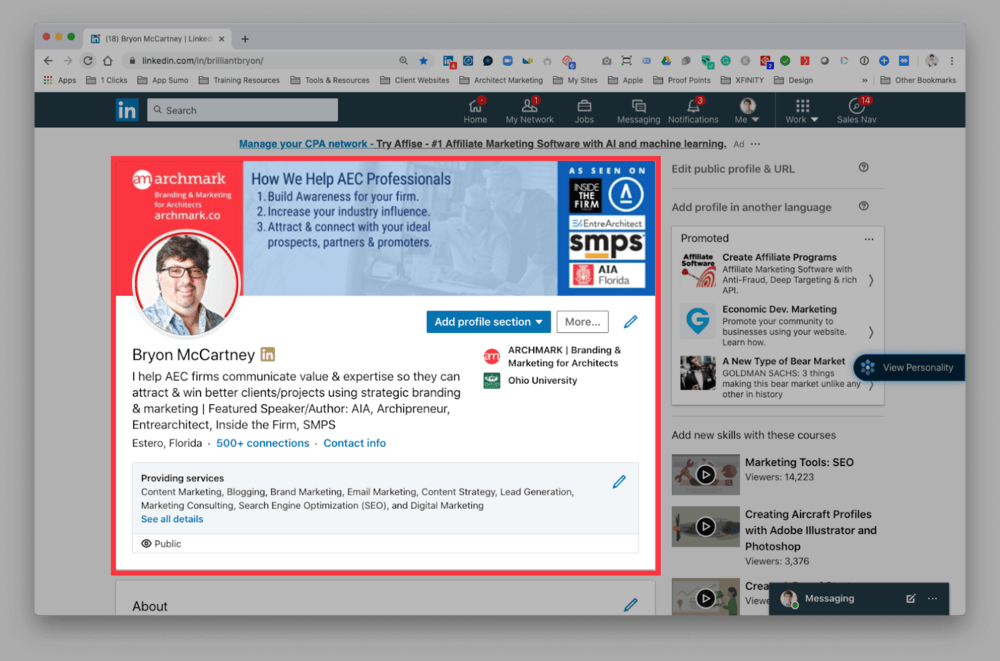This screenshot has height=661, width=1000.
Task: Open the LinkedIn logo home icon
Action: click(x=126, y=110)
